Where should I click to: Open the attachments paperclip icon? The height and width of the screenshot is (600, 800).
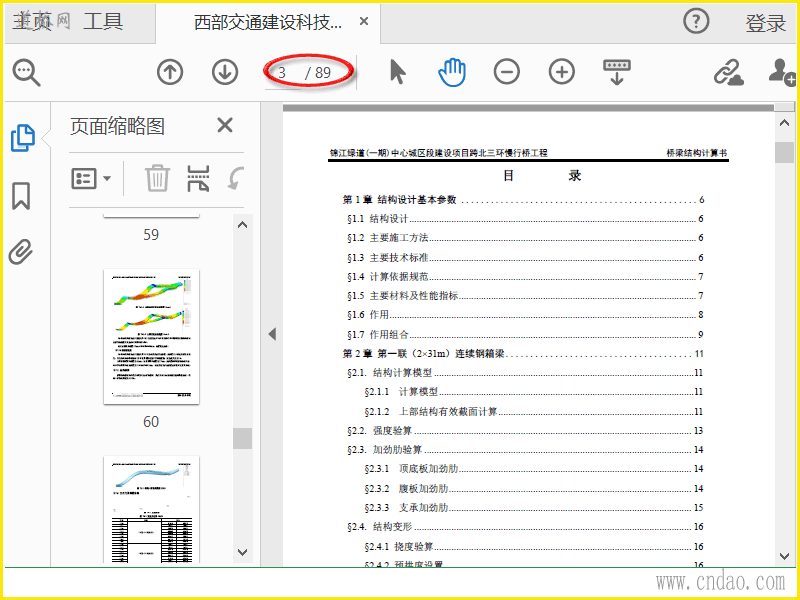21,252
